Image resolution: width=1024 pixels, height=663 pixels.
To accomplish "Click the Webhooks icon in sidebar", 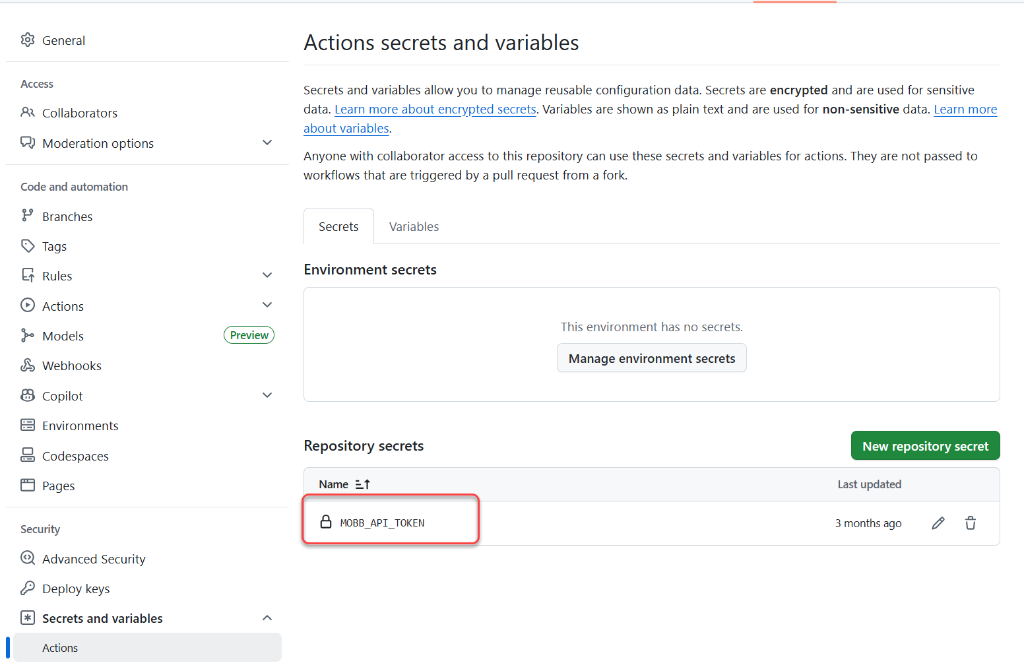I will coord(28,366).
